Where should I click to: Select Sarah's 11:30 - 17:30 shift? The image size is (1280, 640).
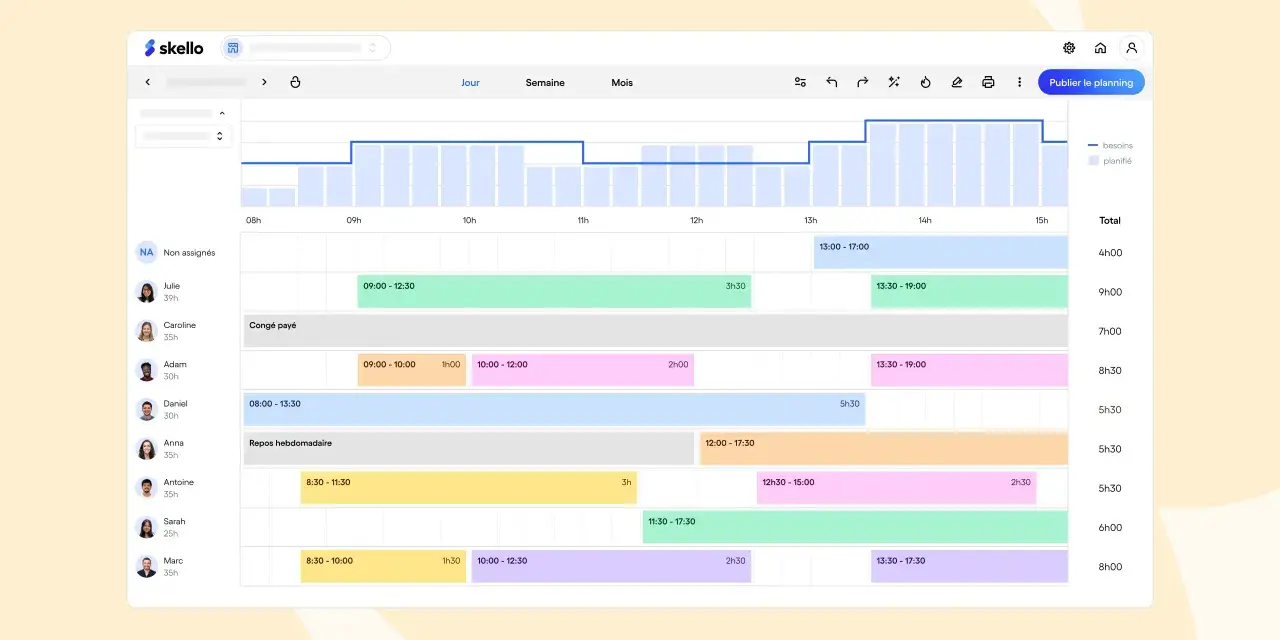point(855,527)
